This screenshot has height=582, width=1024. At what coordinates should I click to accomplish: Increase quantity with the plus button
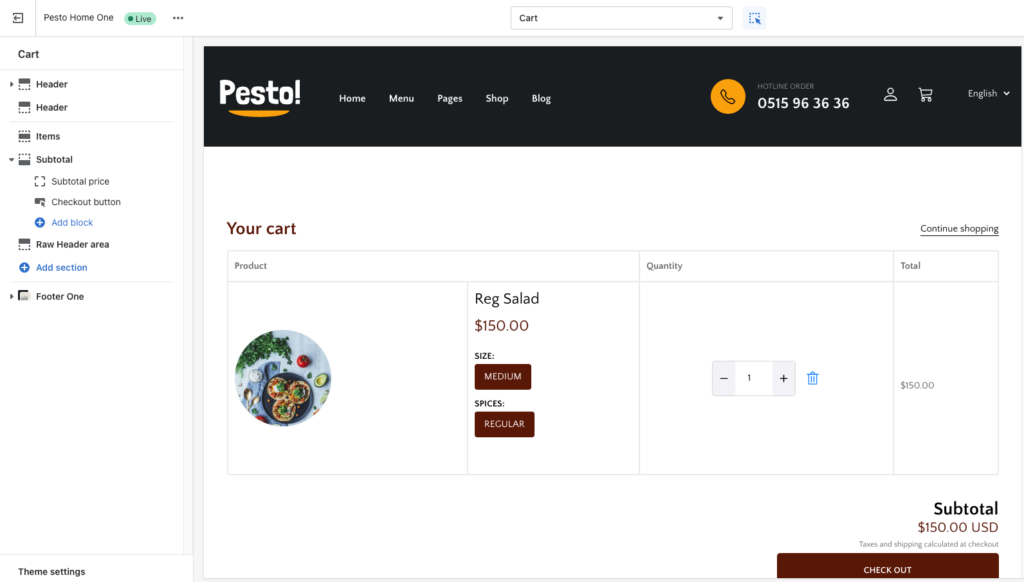point(783,378)
